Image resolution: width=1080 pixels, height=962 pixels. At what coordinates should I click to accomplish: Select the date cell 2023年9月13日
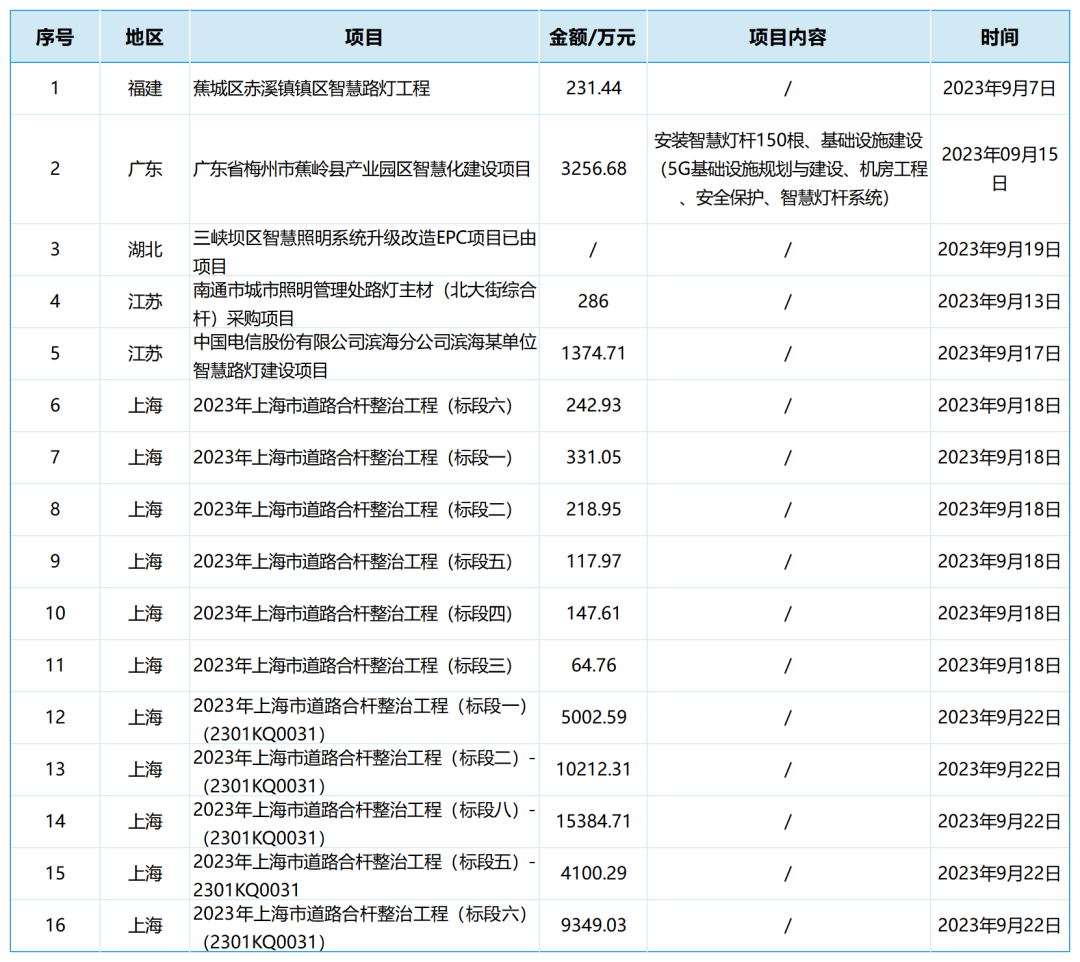[x=999, y=301]
